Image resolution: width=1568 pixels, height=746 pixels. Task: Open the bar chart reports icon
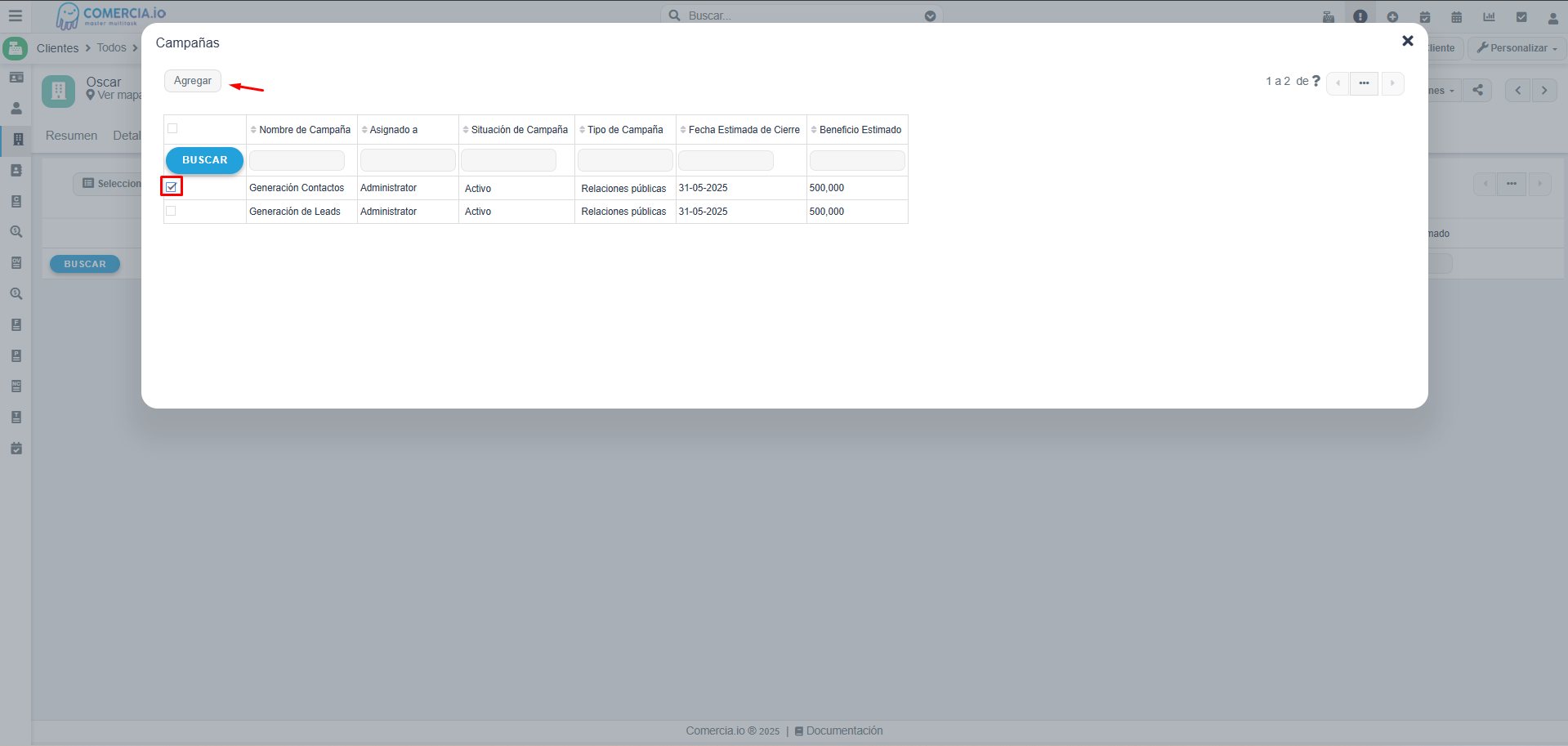click(x=1490, y=16)
